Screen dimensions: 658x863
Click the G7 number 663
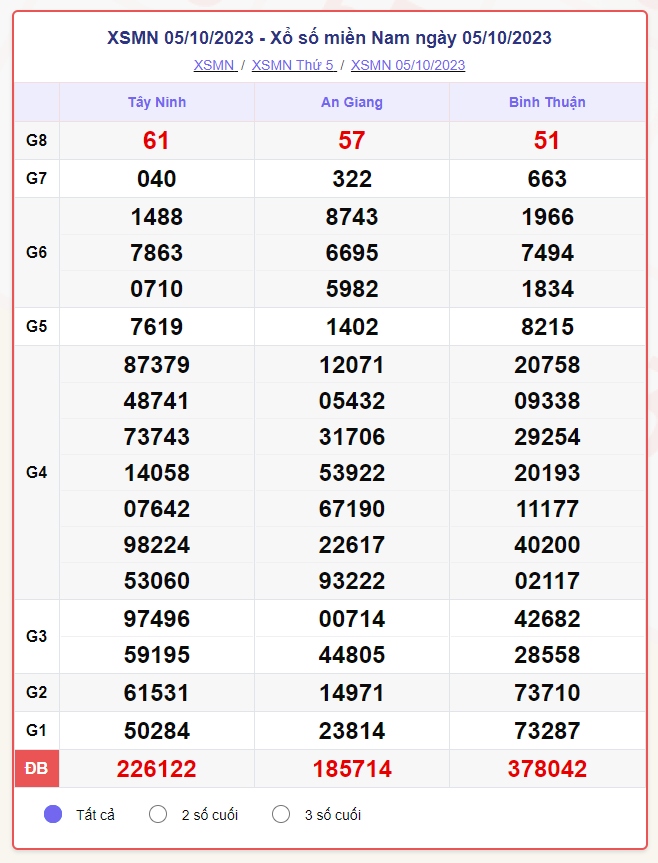(547, 179)
